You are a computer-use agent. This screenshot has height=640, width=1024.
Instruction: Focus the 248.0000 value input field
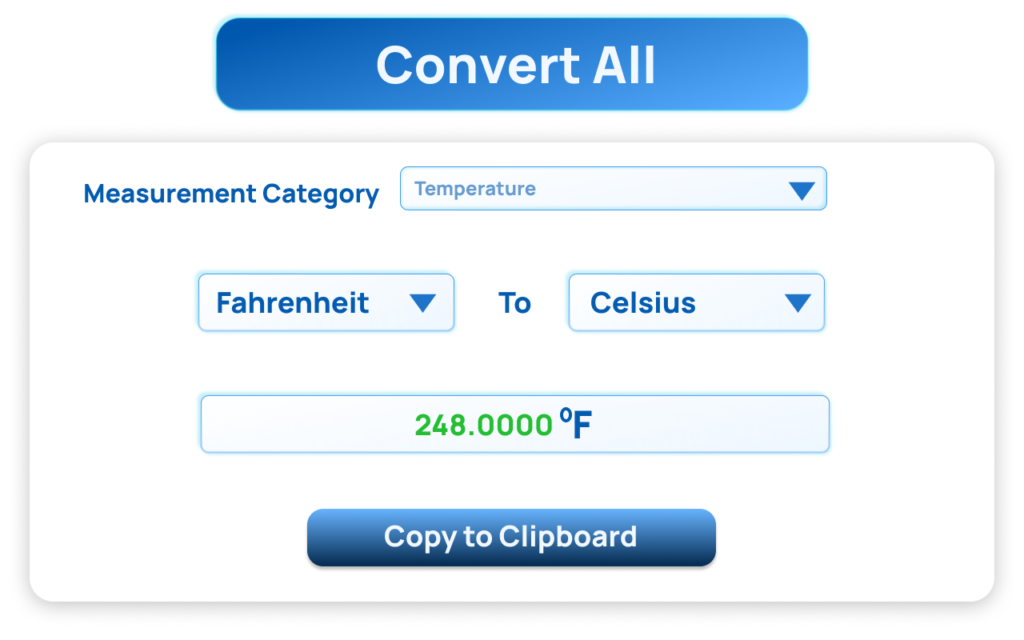pyautogui.click(x=515, y=424)
